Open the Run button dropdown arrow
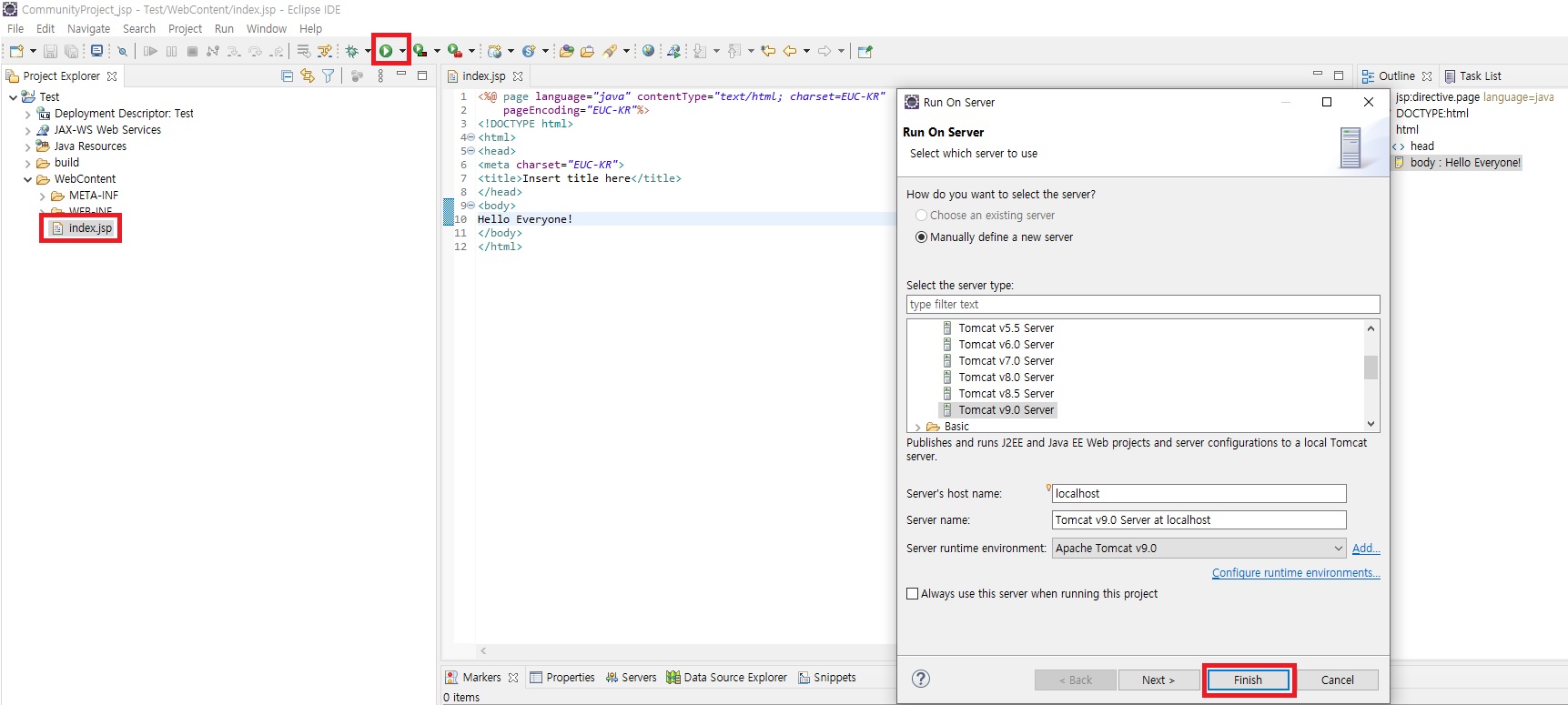The height and width of the screenshot is (705, 1568). coord(402,52)
